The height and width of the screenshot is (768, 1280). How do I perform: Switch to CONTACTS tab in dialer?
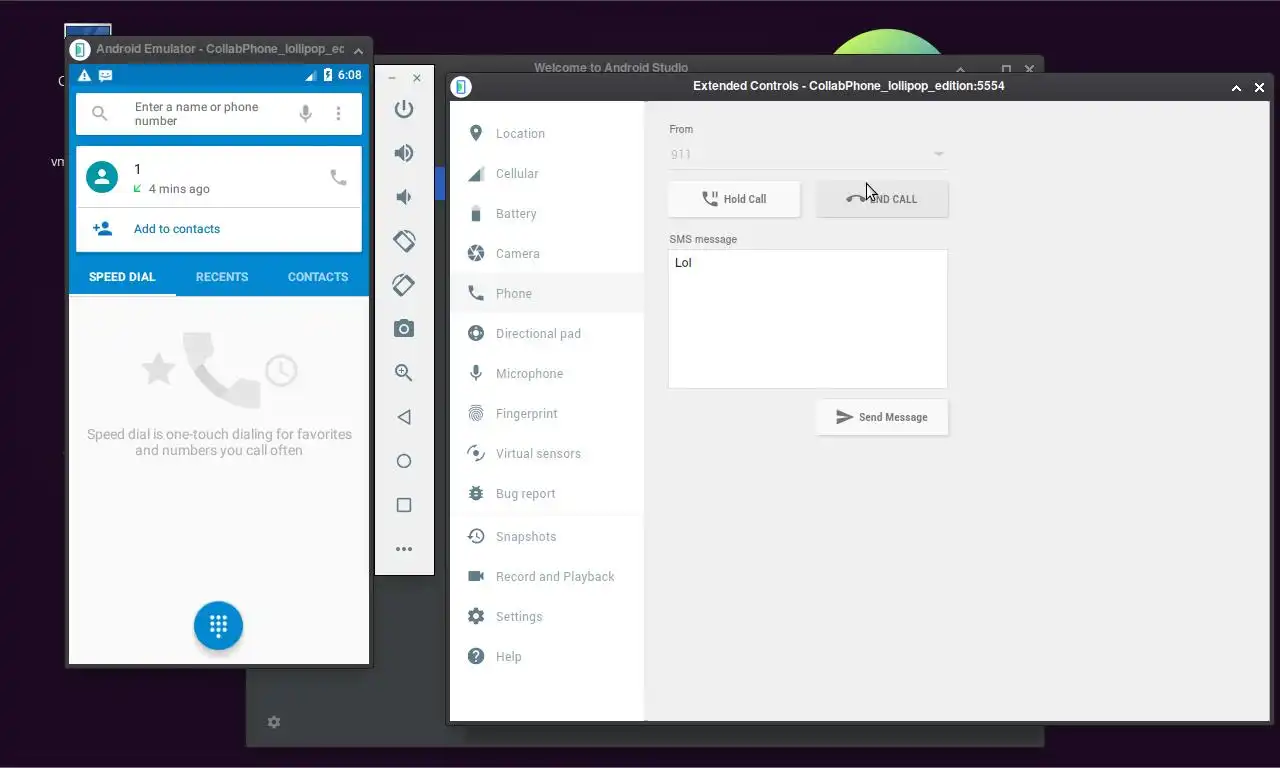318,277
